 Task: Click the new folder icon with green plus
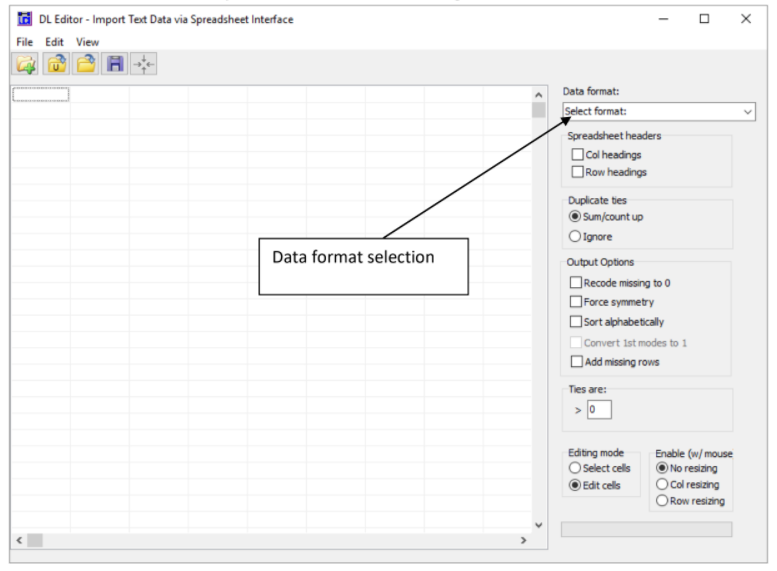pos(26,64)
